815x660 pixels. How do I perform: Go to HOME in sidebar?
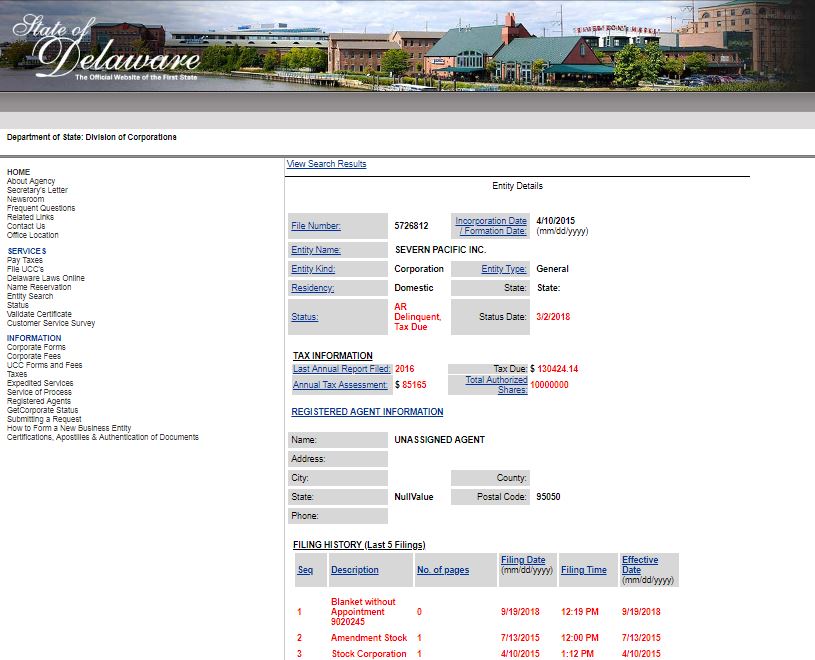[18, 172]
